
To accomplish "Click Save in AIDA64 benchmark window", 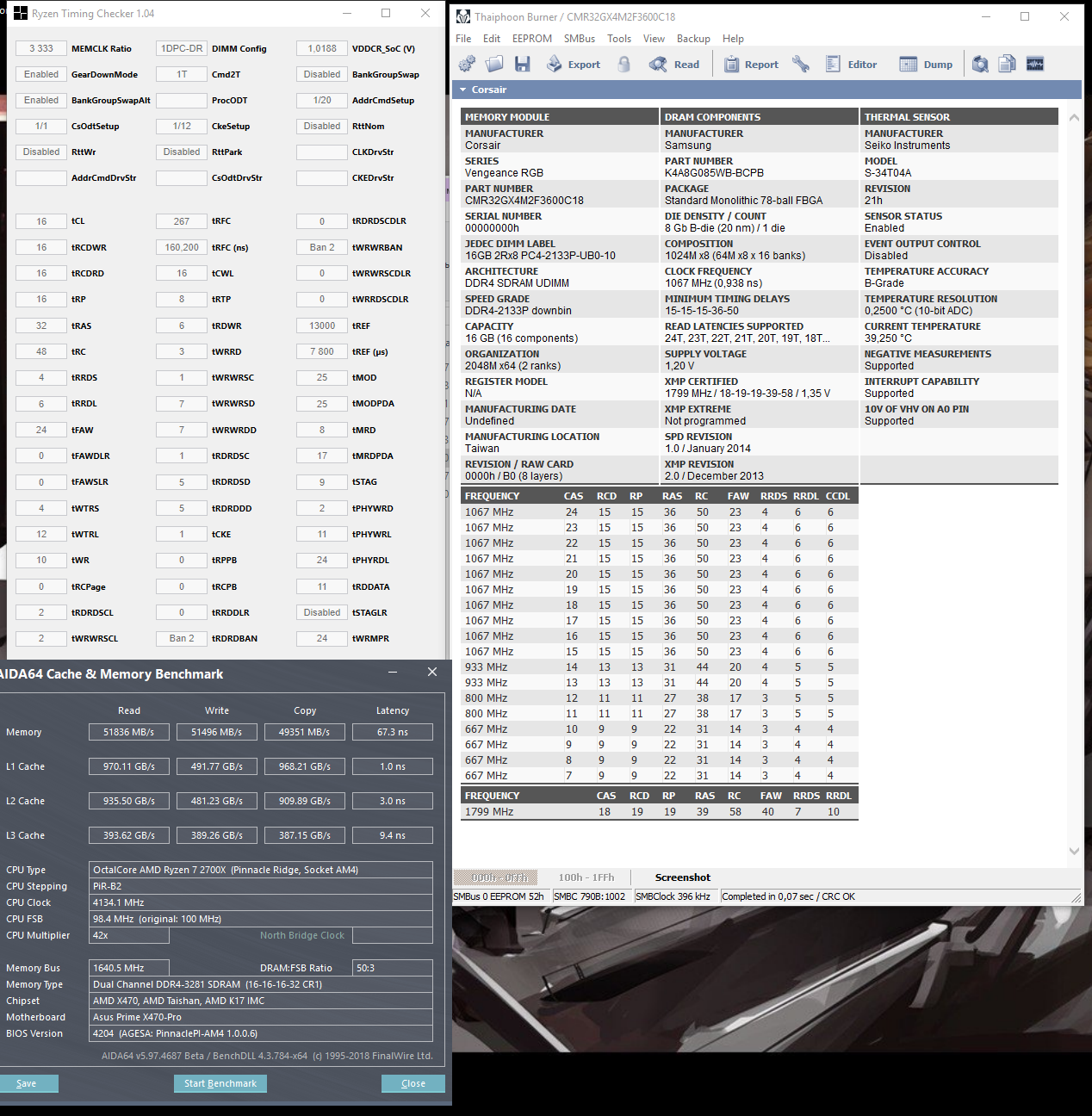I will 27,1083.
